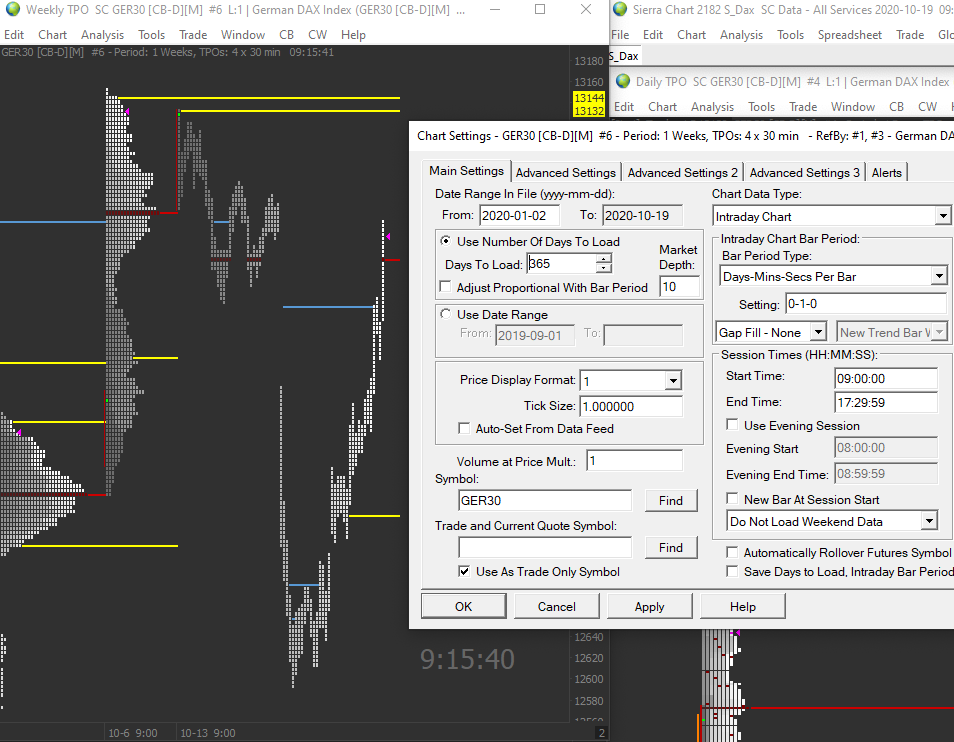The width and height of the screenshot is (954, 742).
Task: Open the Price Display Format dropdown
Action: (673, 381)
